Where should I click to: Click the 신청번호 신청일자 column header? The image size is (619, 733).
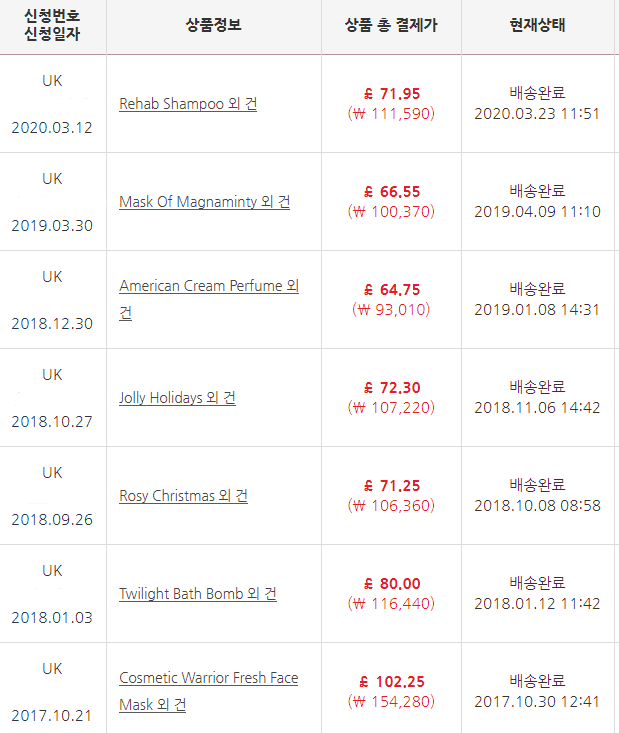pyautogui.click(x=52, y=25)
